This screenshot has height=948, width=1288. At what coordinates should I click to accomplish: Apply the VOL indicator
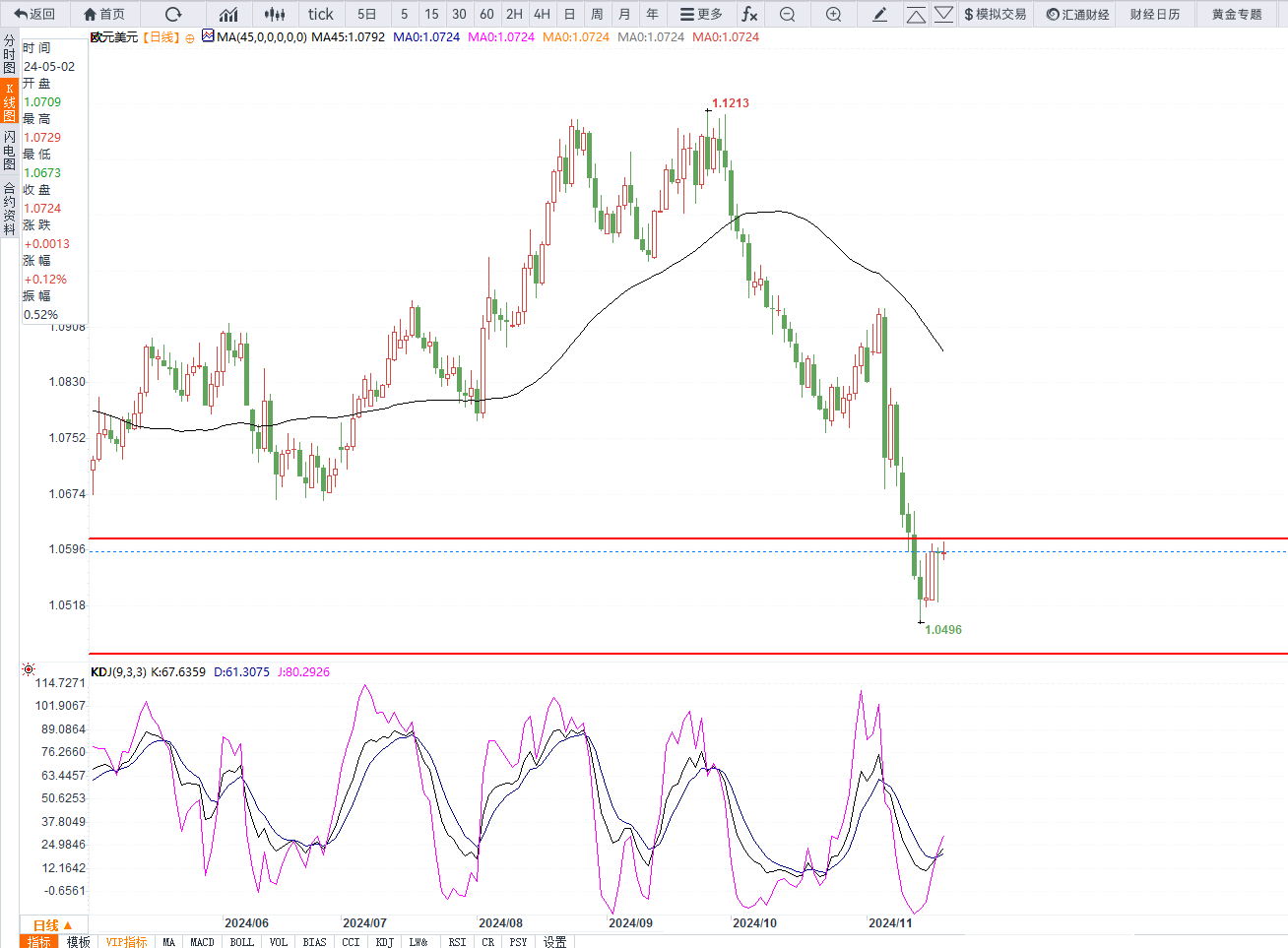[279, 942]
